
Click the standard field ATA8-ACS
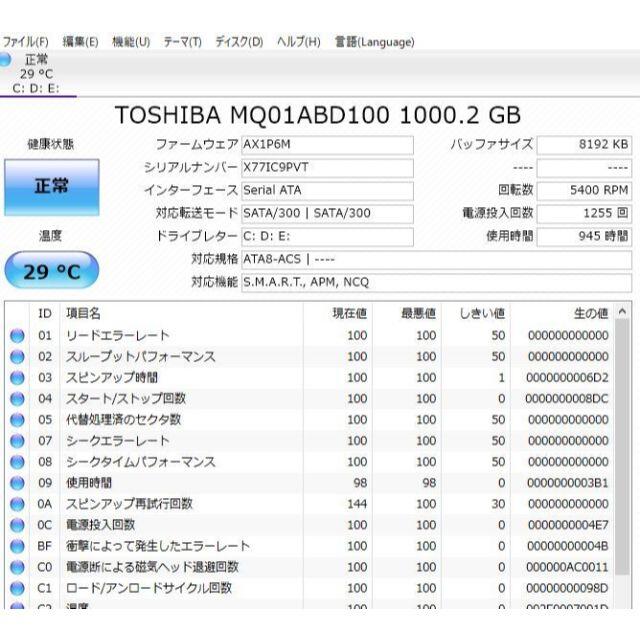click(437, 260)
